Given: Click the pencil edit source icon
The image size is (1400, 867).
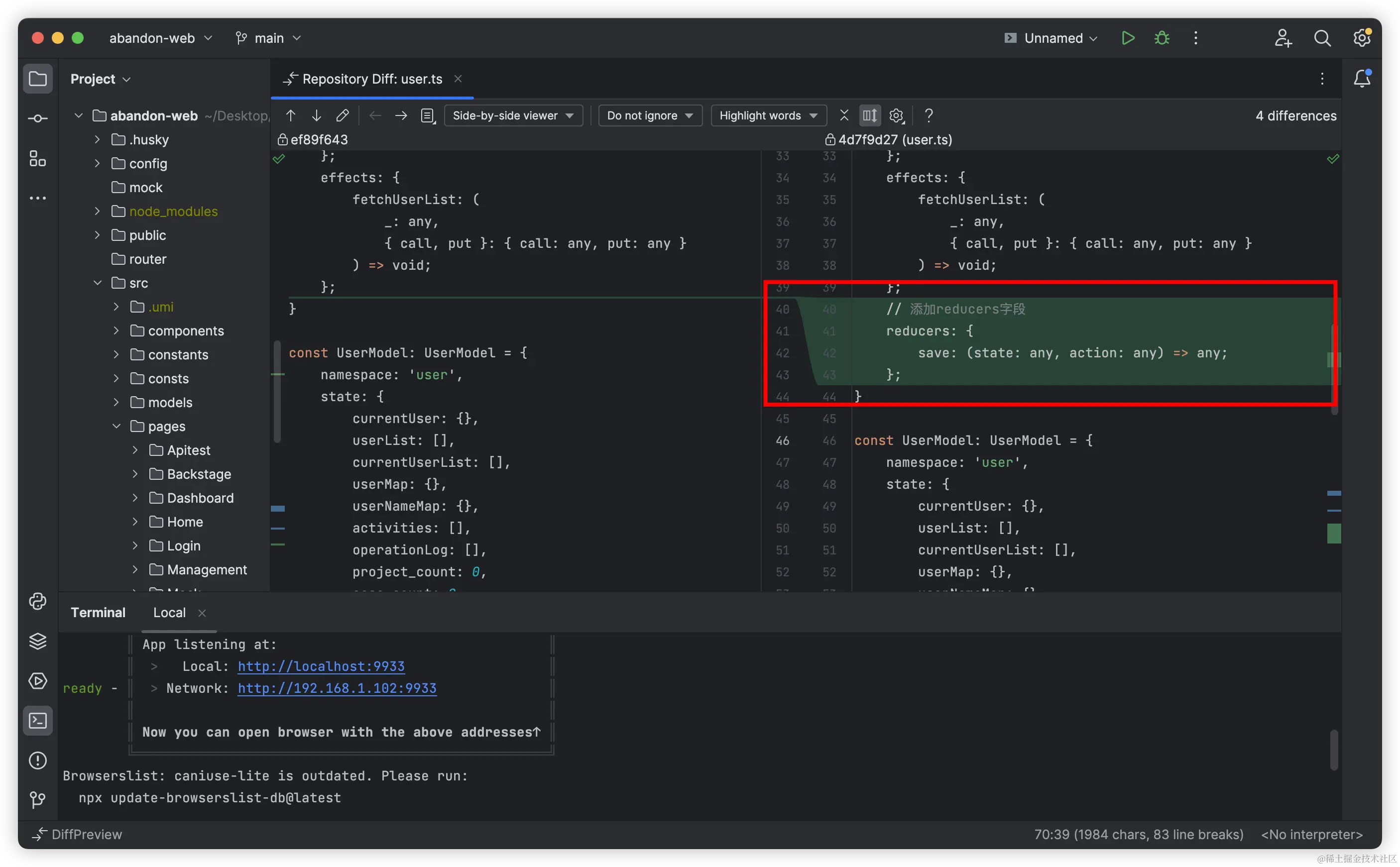Looking at the screenshot, I should point(343,116).
